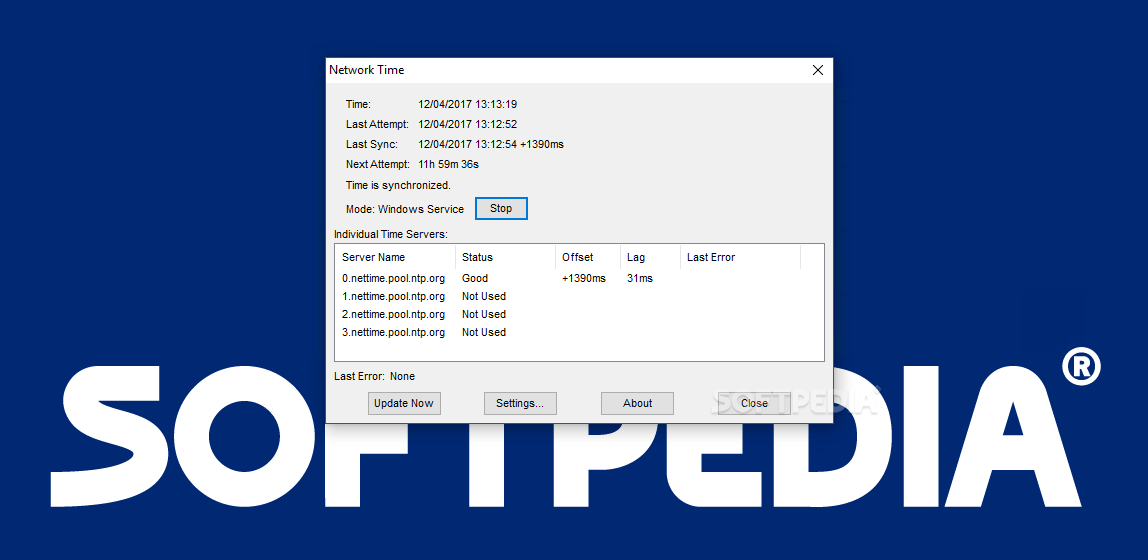Click the Not Used status for 2.nettime.pool.ntp.org
The width and height of the screenshot is (1148, 560).
484,314
